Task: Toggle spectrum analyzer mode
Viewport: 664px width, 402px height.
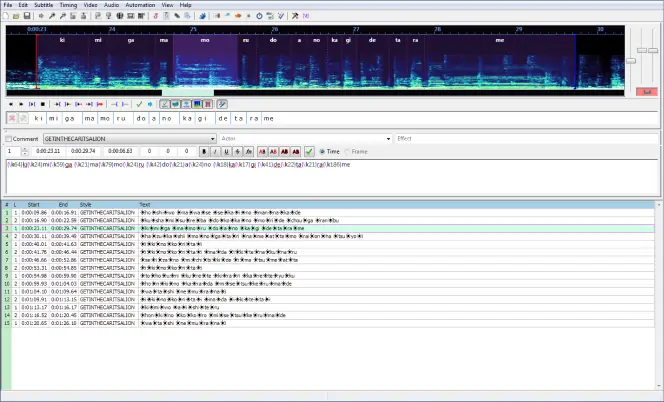Action: pos(197,104)
